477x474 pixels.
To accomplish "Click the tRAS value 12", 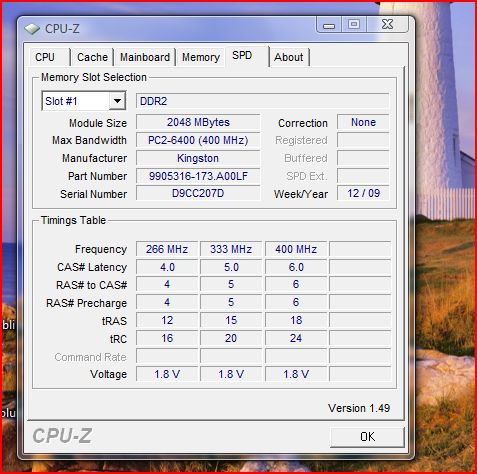I will [x=167, y=320].
